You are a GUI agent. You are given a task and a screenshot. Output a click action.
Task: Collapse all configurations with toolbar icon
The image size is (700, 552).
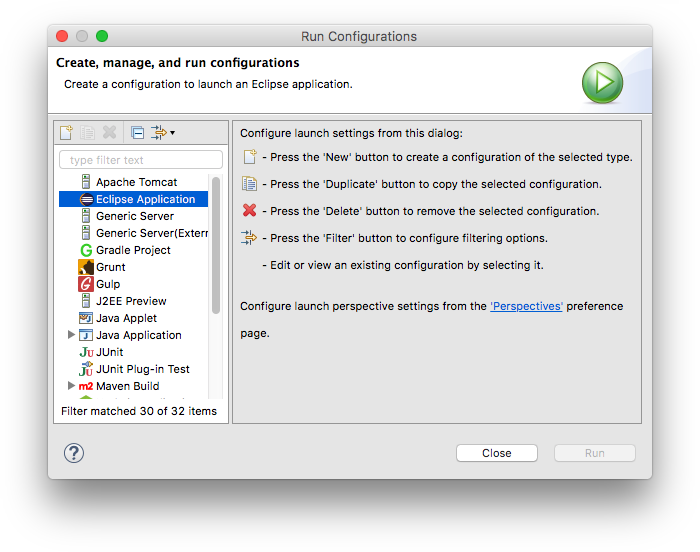click(138, 133)
